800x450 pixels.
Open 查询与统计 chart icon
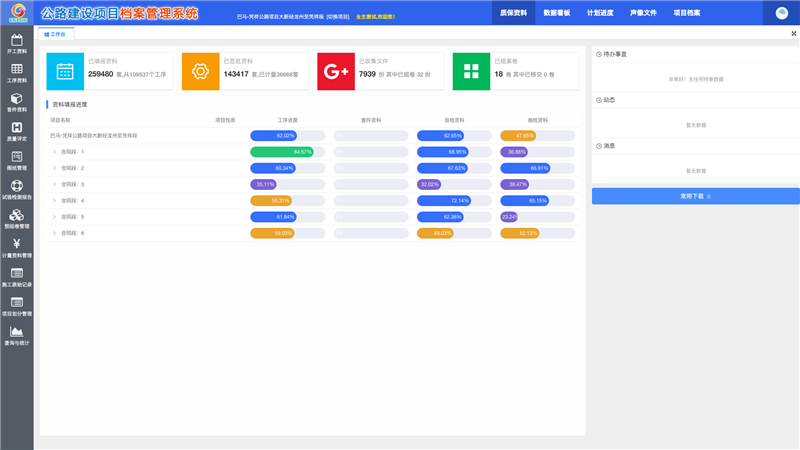point(16,335)
